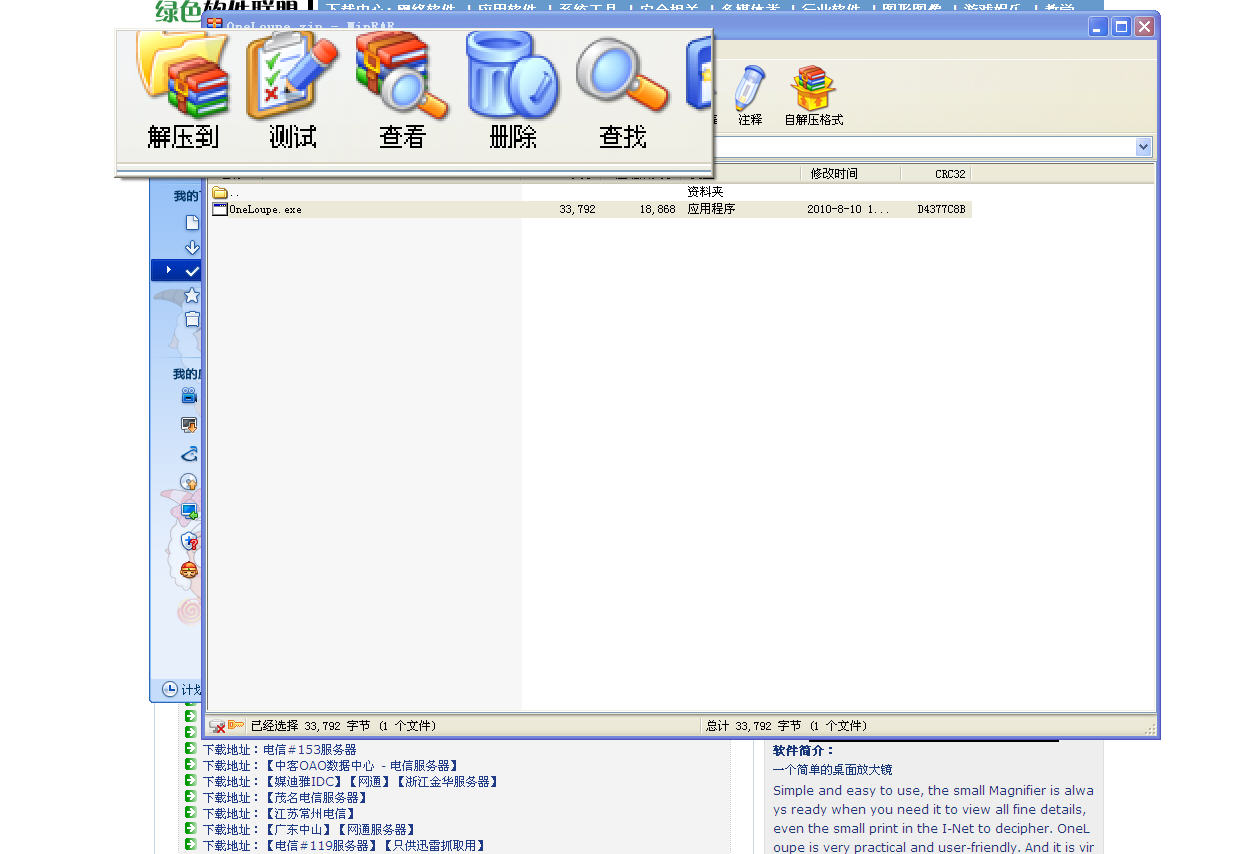
Task: Click the key icon in the status bar
Action: coord(236,725)
